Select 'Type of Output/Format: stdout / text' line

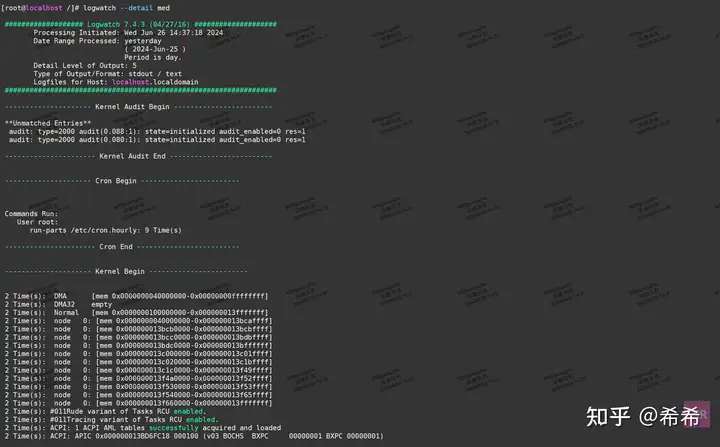pyautogui.click(x=107, y=74)
